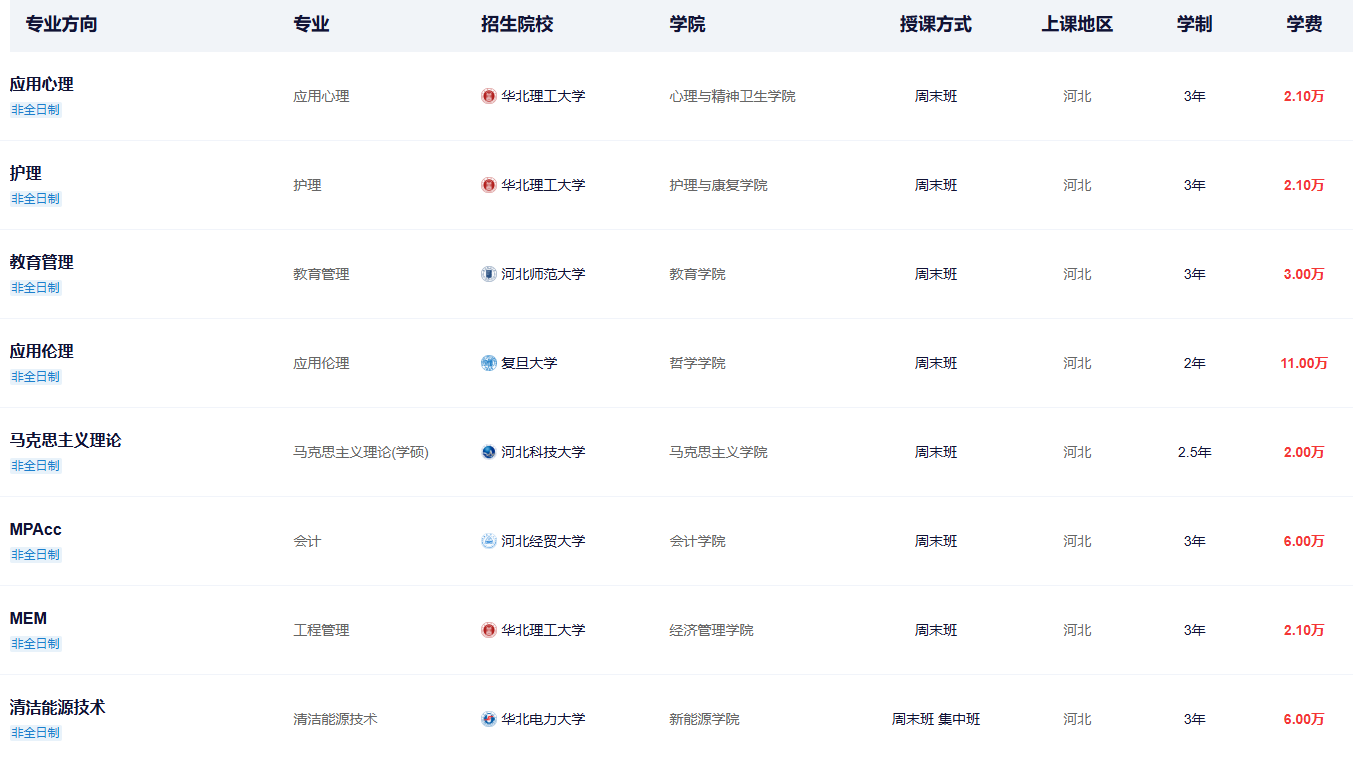Click the 河北经贸大学 logo icon
The height and width of the screenshot is (761, 1353).
[x=489, y=541]
